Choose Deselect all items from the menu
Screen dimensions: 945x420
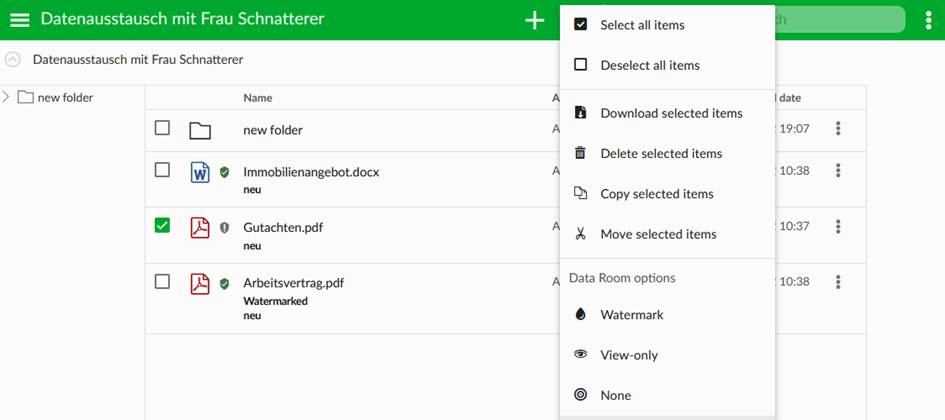667,65
